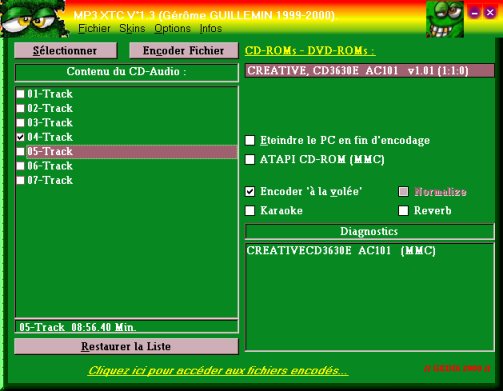Open the Options menu
The width and height of the screenshot is (503, 391).
[172, 29]
